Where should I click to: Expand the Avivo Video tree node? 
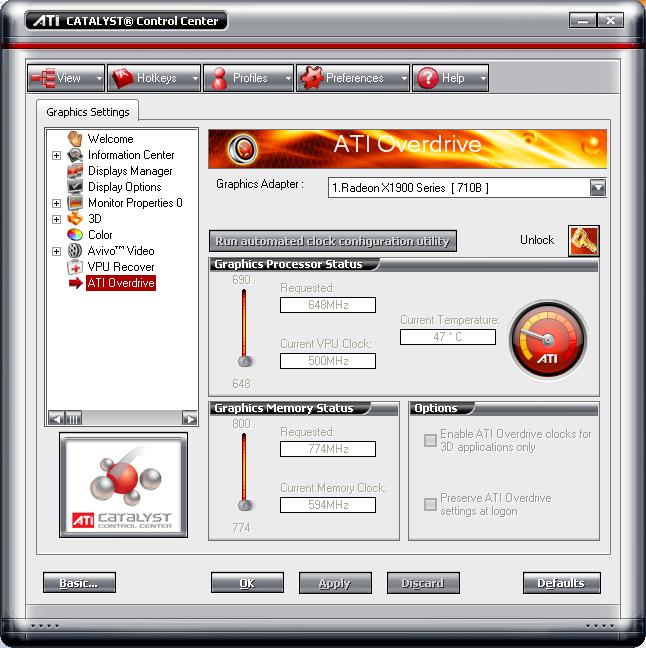tap(57, 251)
